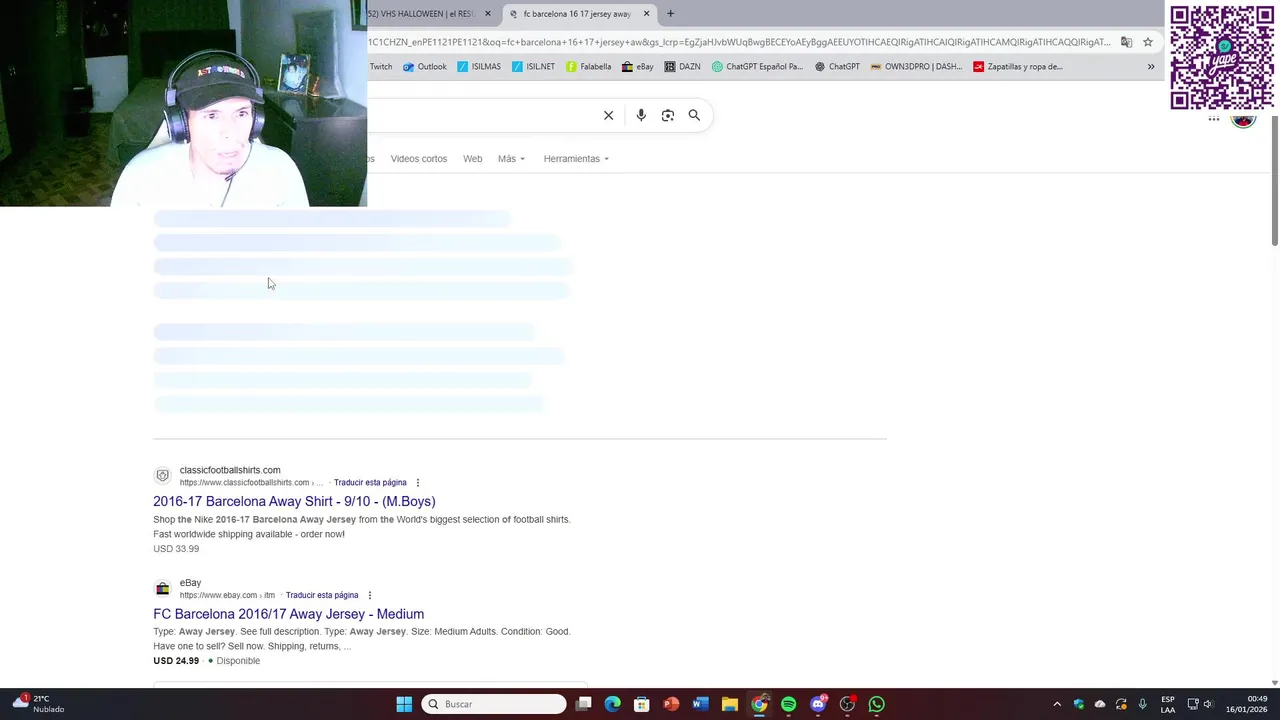Screen dimensions: 1280x720
Task: Expand the Más dropdown
Action: point(511,159)
